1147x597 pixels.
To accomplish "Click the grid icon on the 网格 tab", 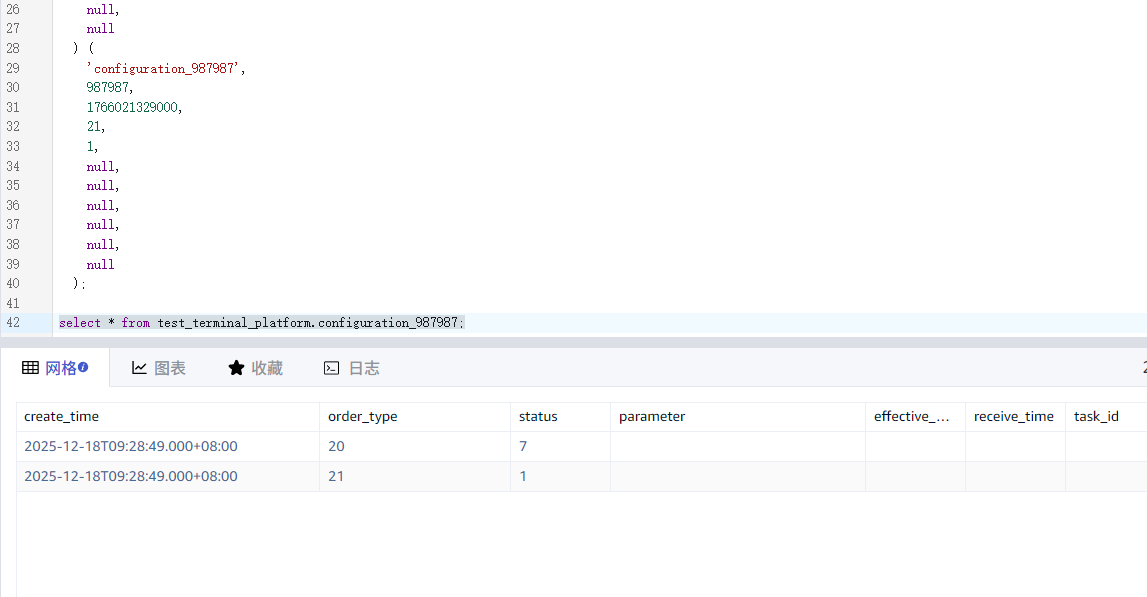I will (x=31, y=368).
